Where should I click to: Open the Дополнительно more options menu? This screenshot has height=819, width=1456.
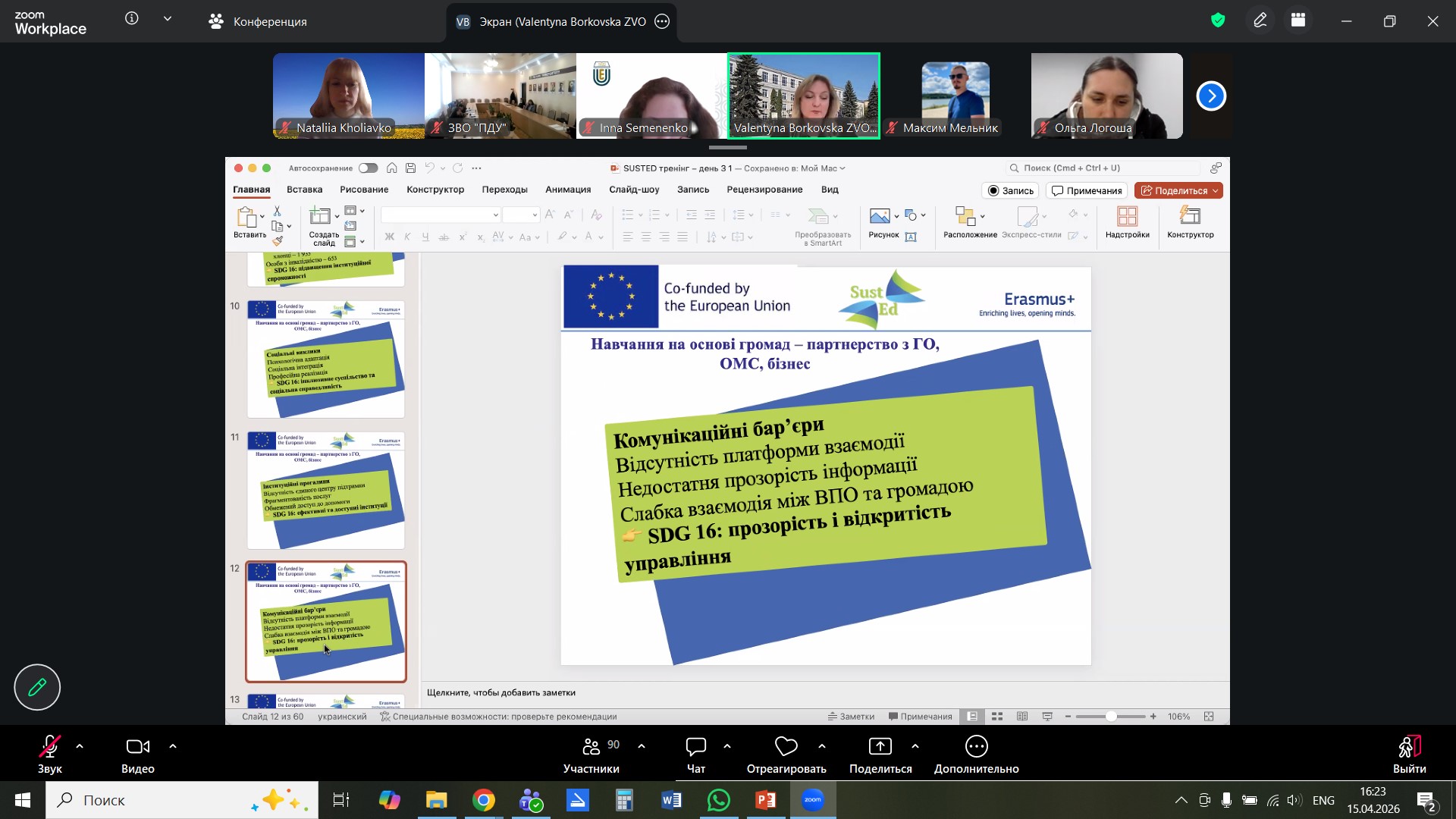(x=976, y=747)
